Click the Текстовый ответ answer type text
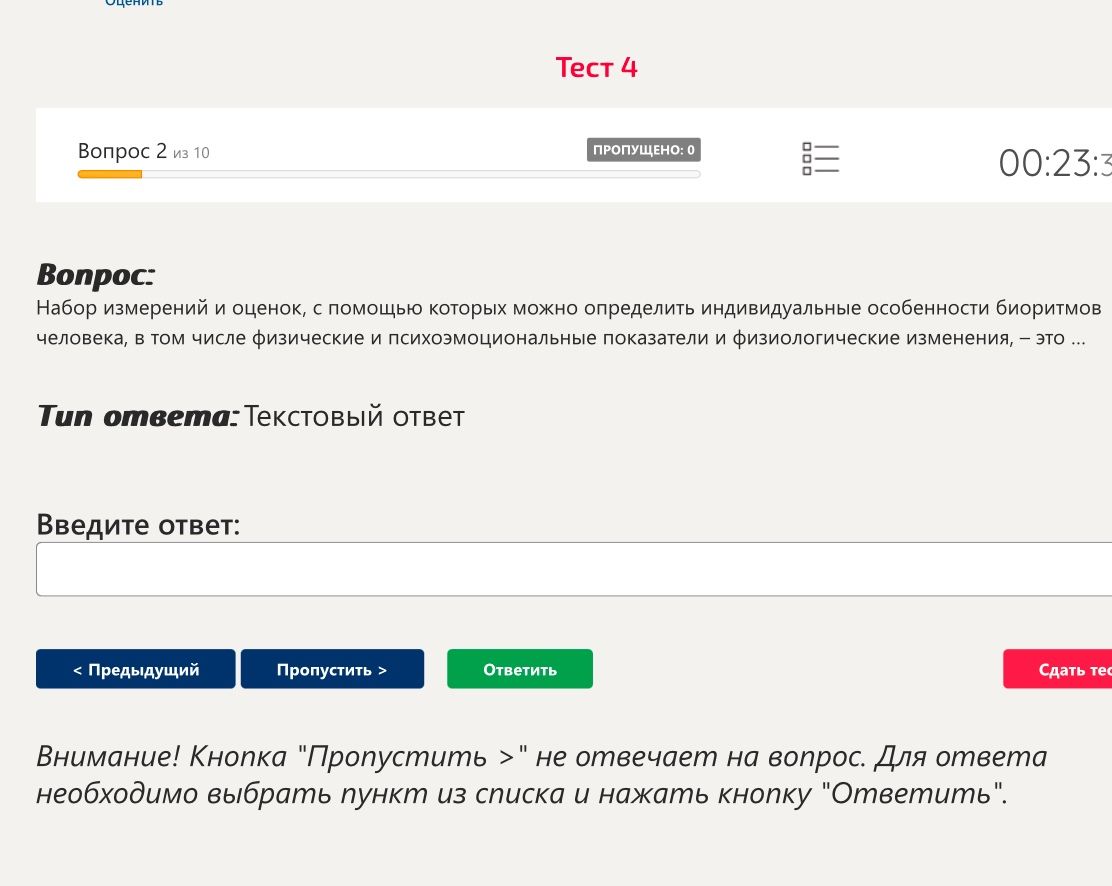 tap(354, 416)
